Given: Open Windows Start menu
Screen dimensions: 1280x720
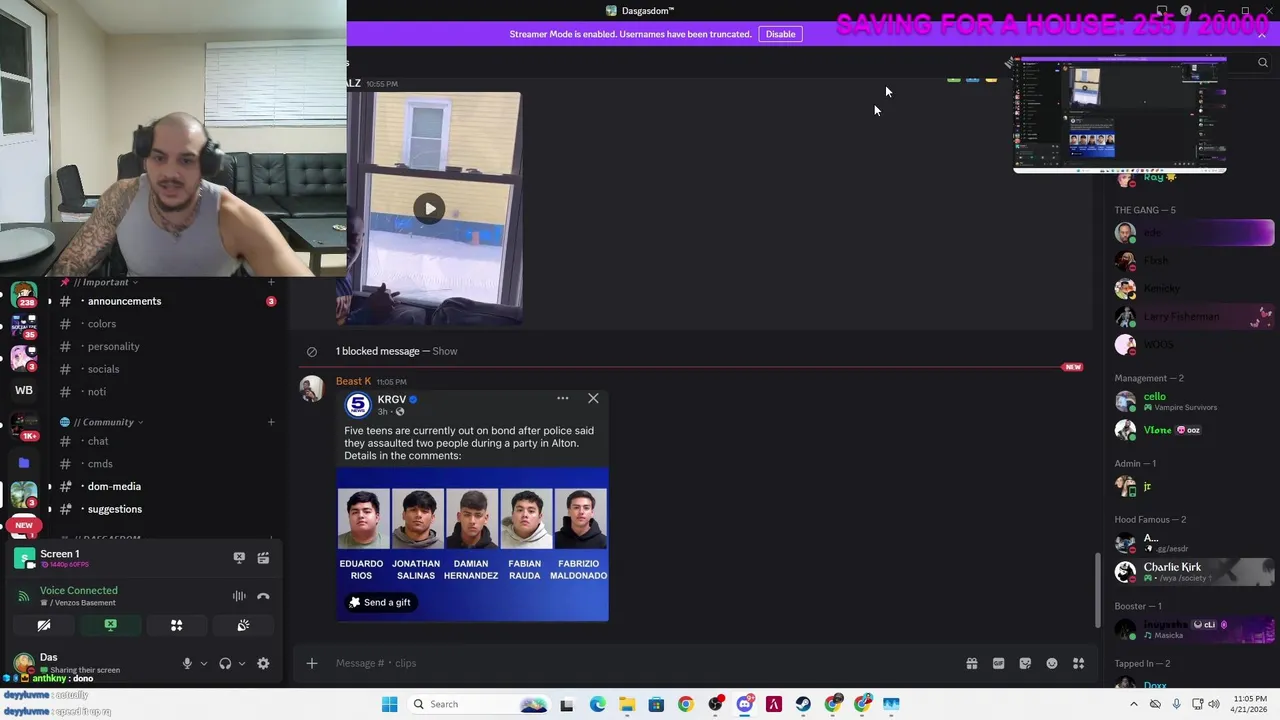Looking at the screenshot, I should [x=389, y=704].
